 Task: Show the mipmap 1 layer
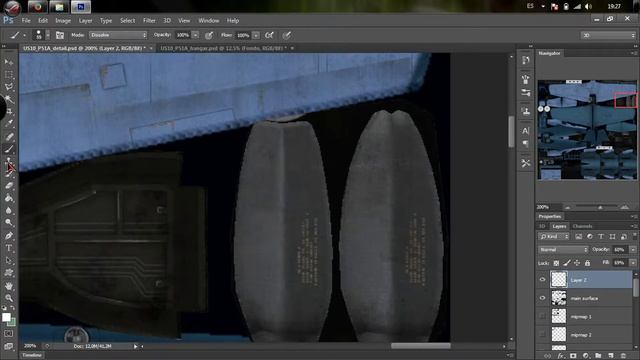[542, 316]
